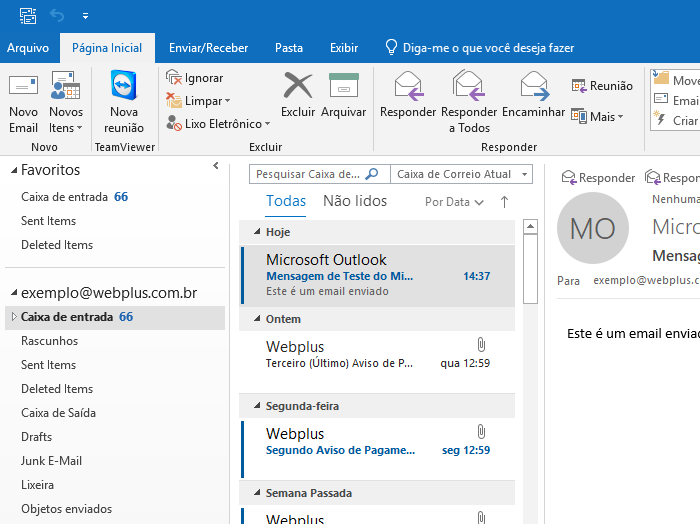The width and height of the screenshot is (700, 524).
Task: Click the Ignorar conversation icon
Action: [174, 78]
